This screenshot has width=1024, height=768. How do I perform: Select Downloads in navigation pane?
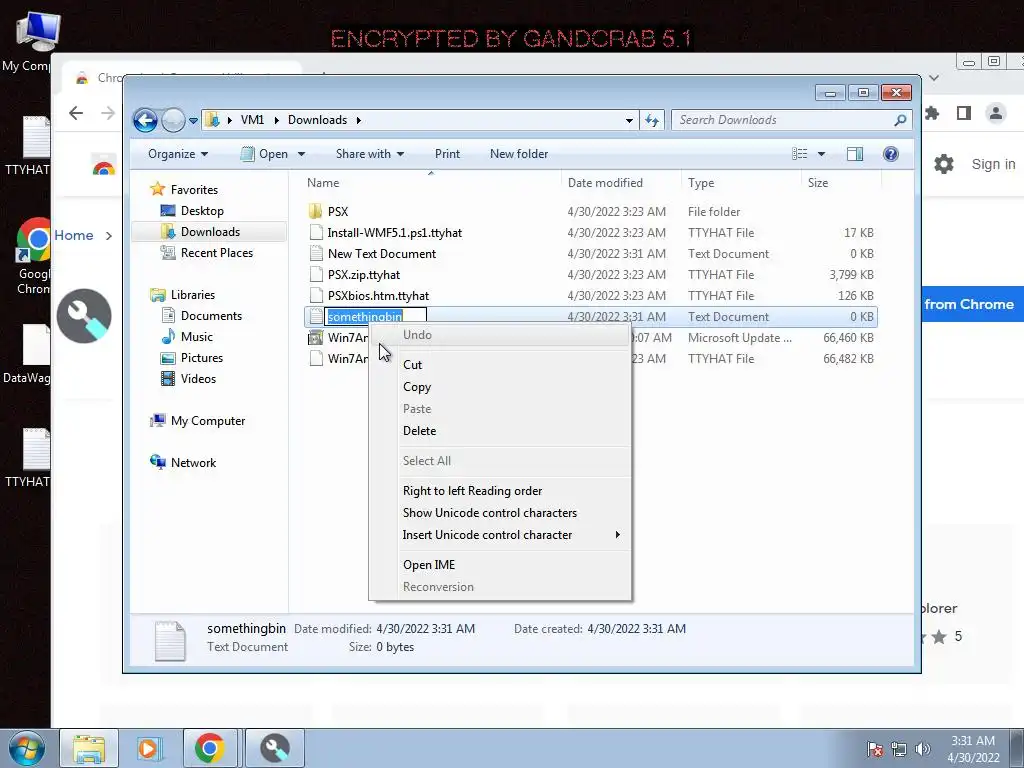pyautogui.click(x=210, y=232)
